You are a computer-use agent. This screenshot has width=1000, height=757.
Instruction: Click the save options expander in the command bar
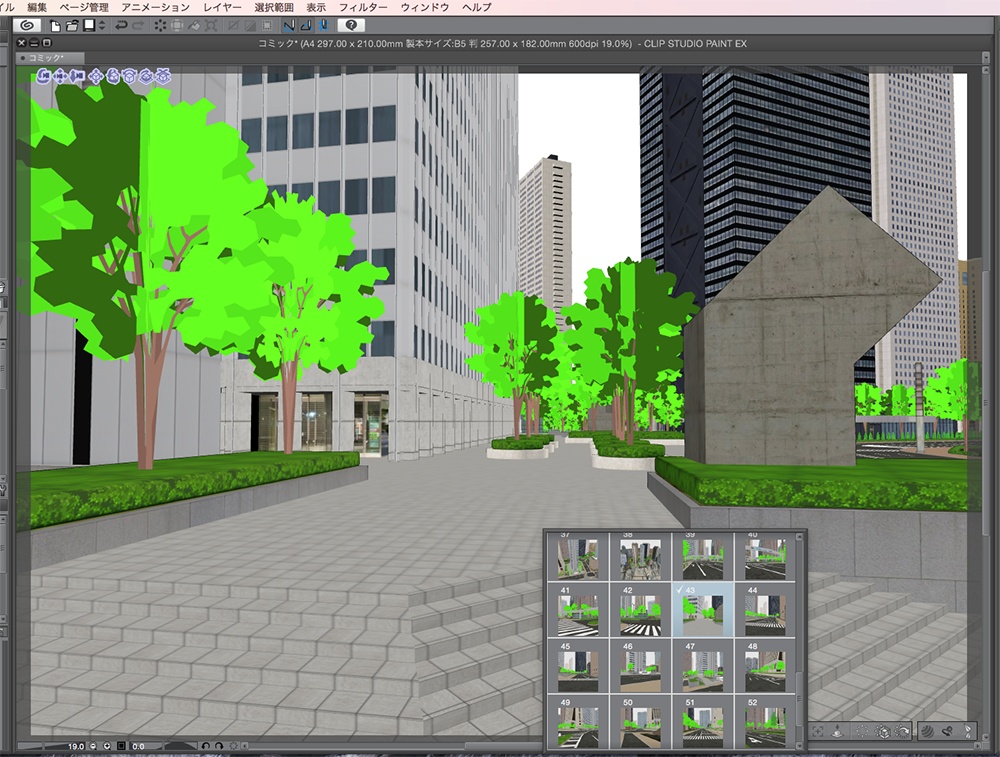click(100, 28)
